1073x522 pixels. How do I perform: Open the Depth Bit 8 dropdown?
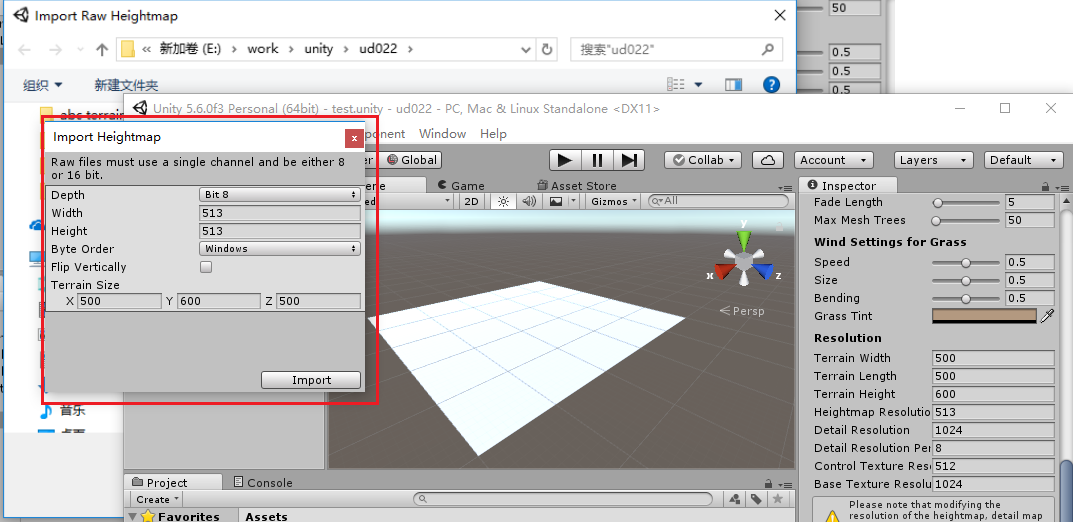pyautogui.click(x=280, y=195)
